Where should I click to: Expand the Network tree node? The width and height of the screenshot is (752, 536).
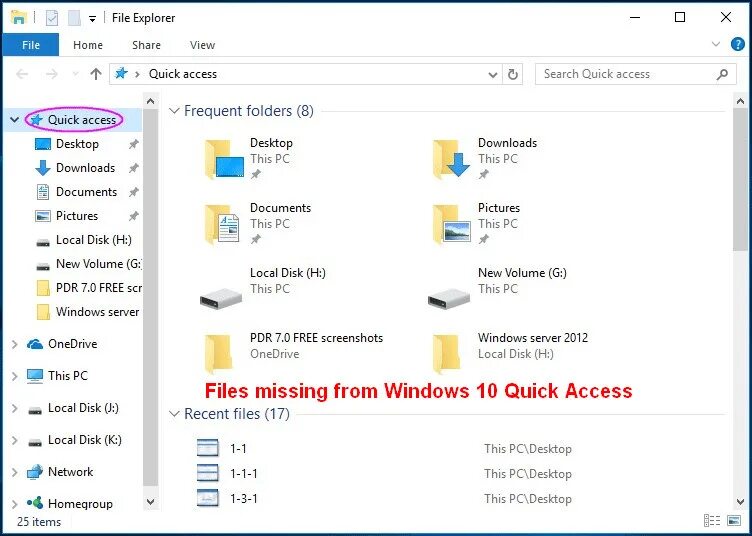14,473
